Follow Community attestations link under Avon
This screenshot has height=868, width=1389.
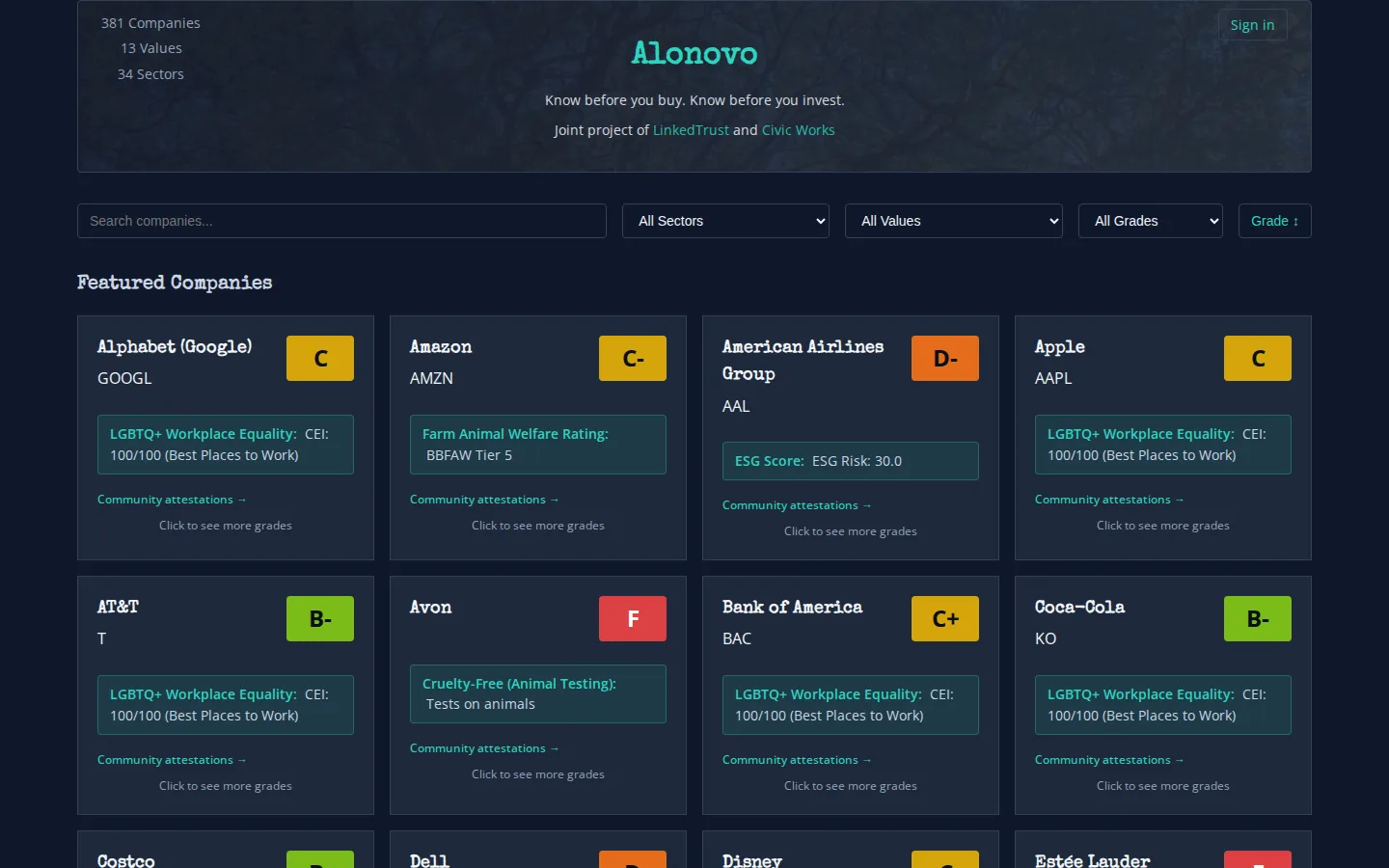(x=484, y=748)
